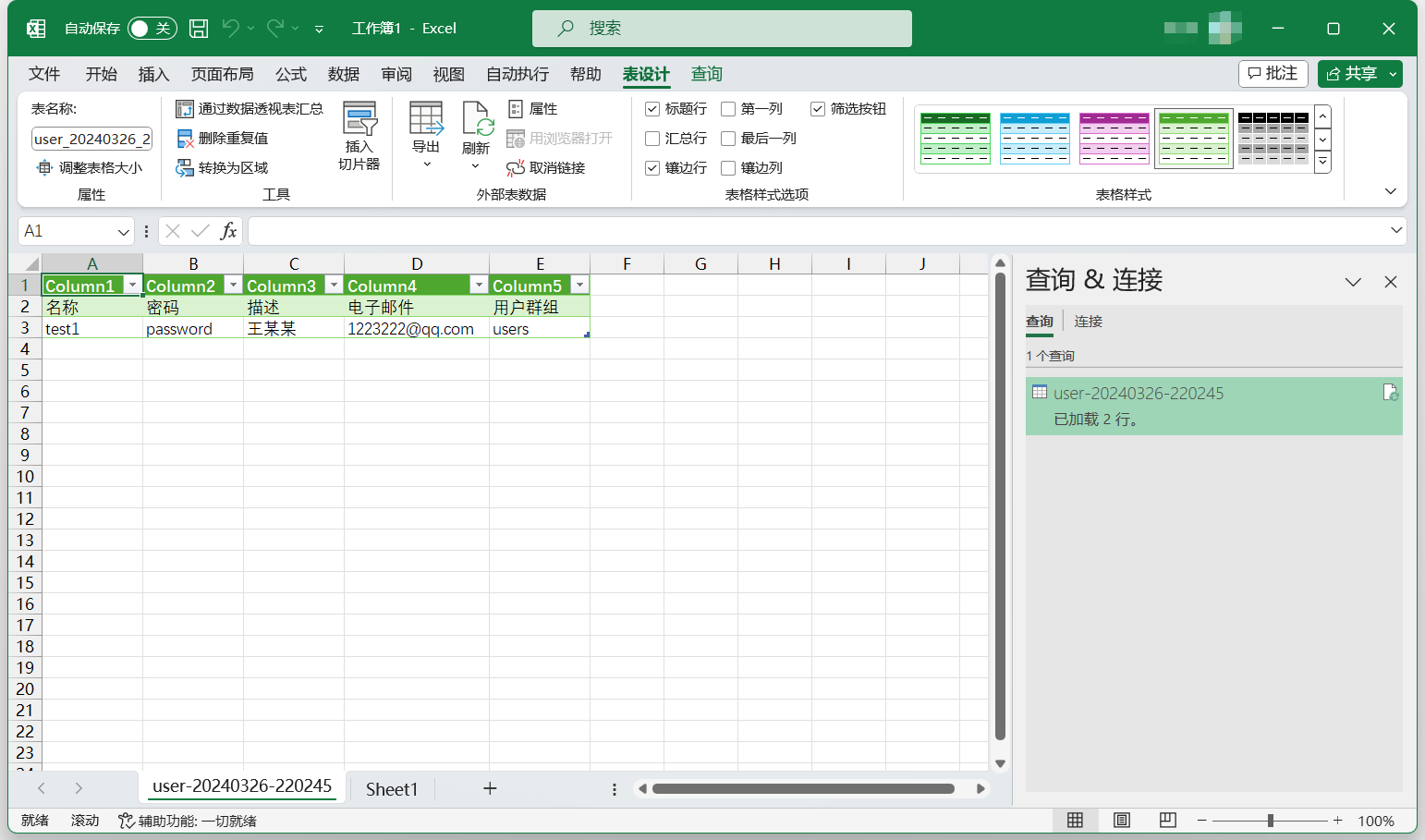Click zoom in plus in status bar
This screenshot has width=1425, height=840.
1337,821
